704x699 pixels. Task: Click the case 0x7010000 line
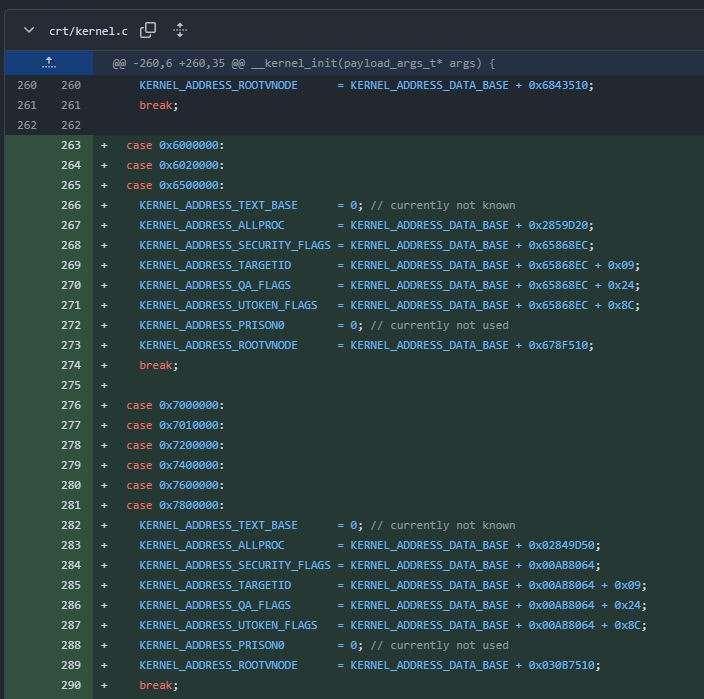(x=175, y=425)
